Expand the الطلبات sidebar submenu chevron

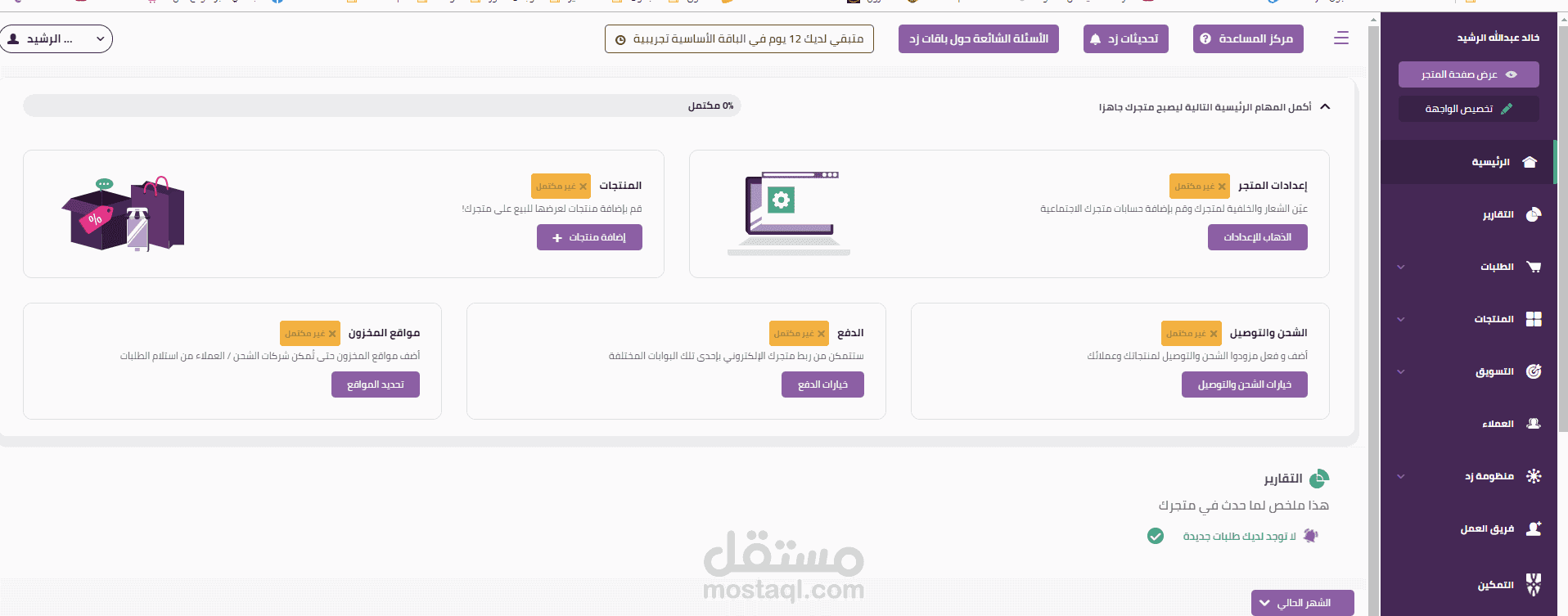pyautogui.click(x=1401, y=267)
